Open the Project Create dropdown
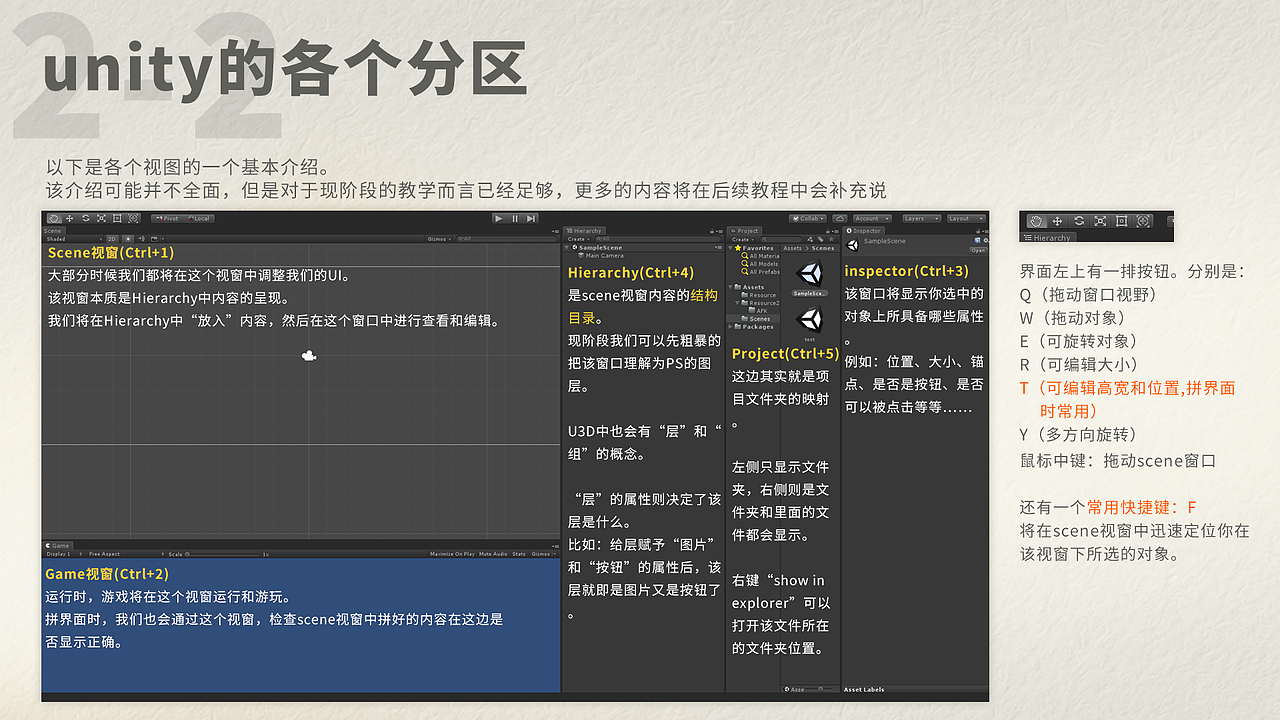 pos(742,239)
